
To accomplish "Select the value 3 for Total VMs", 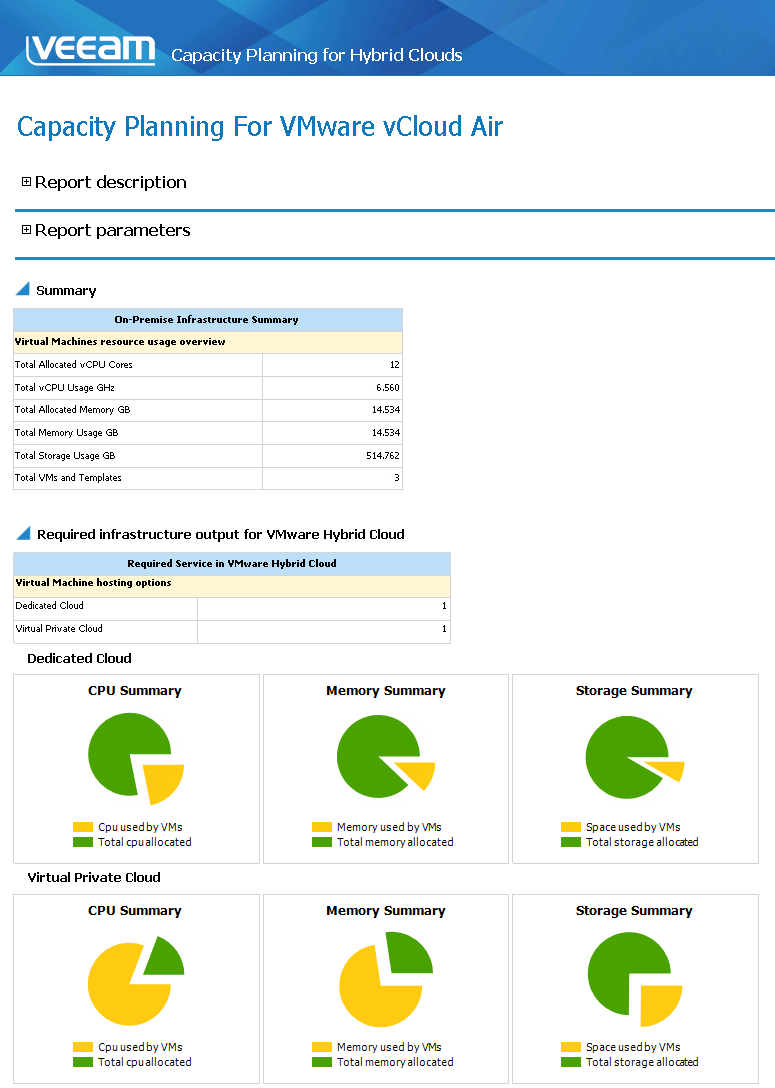I will click(x=397, y=478).
